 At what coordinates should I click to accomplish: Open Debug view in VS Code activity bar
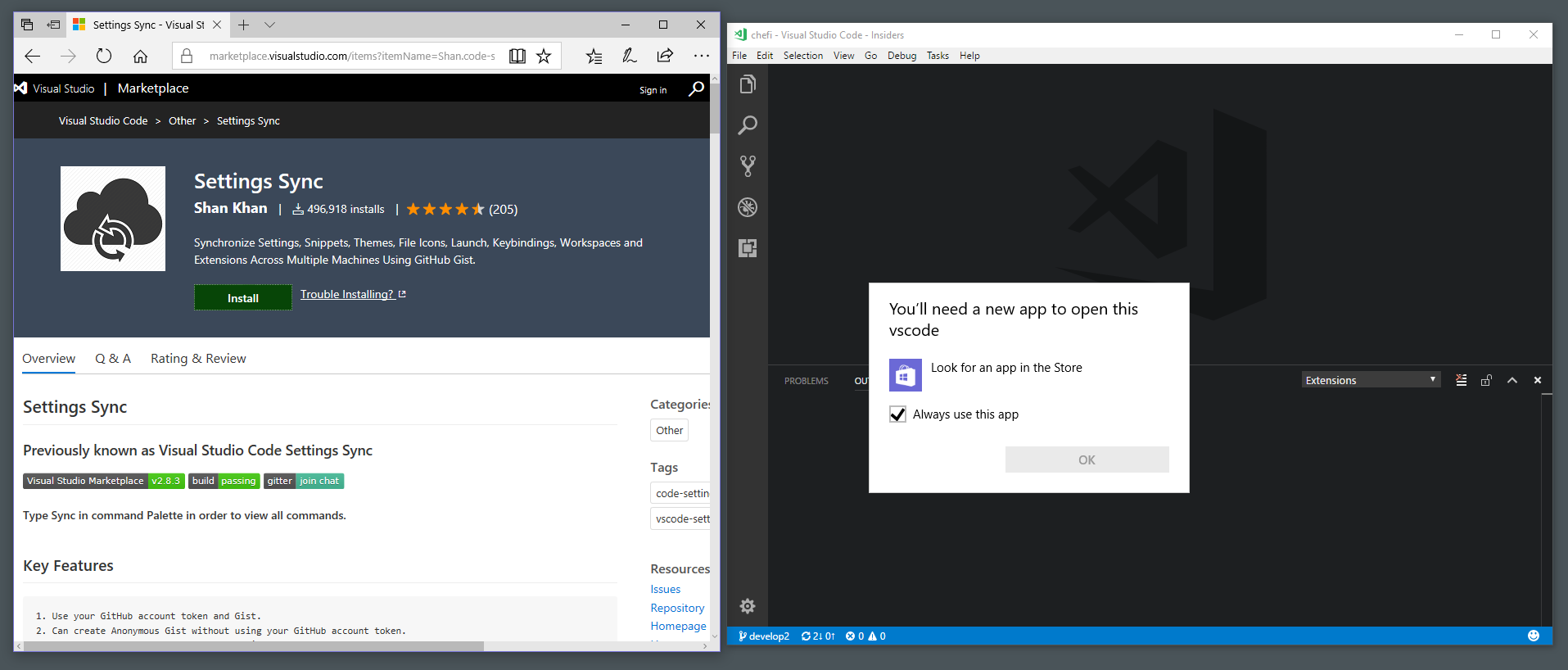click(748, 207)
